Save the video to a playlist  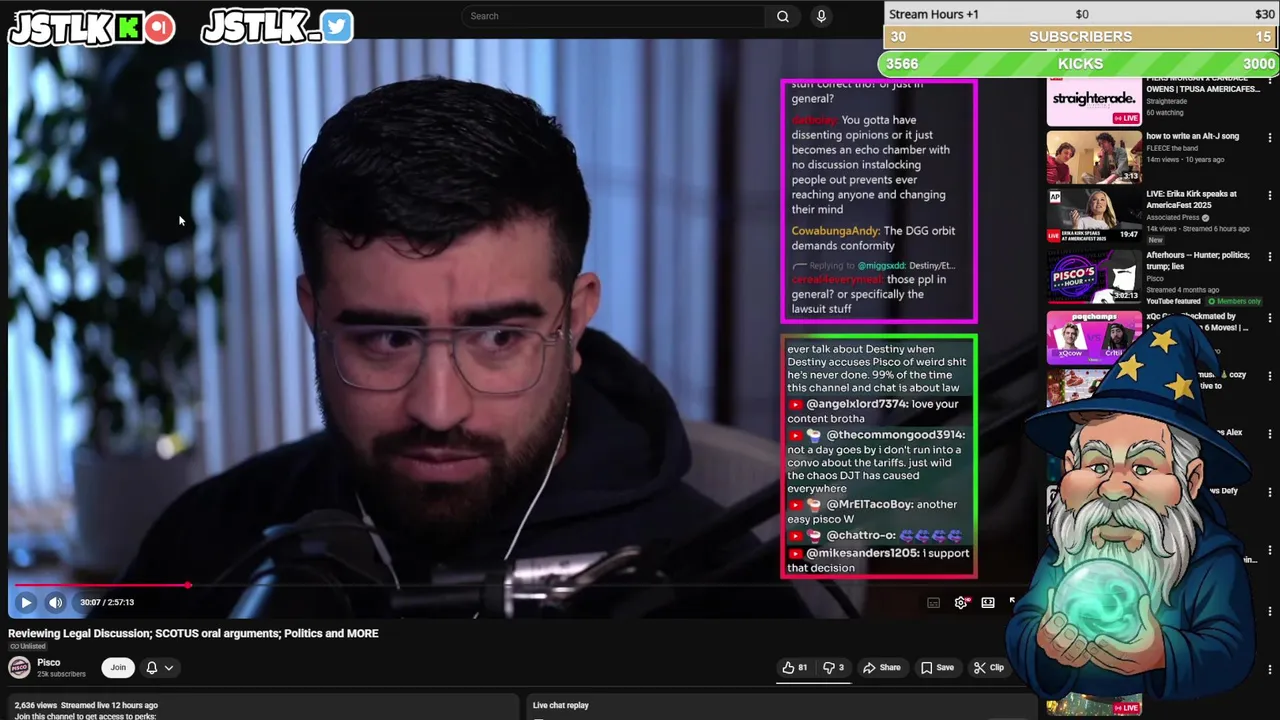pyautogui.click(x=937, y=667)
